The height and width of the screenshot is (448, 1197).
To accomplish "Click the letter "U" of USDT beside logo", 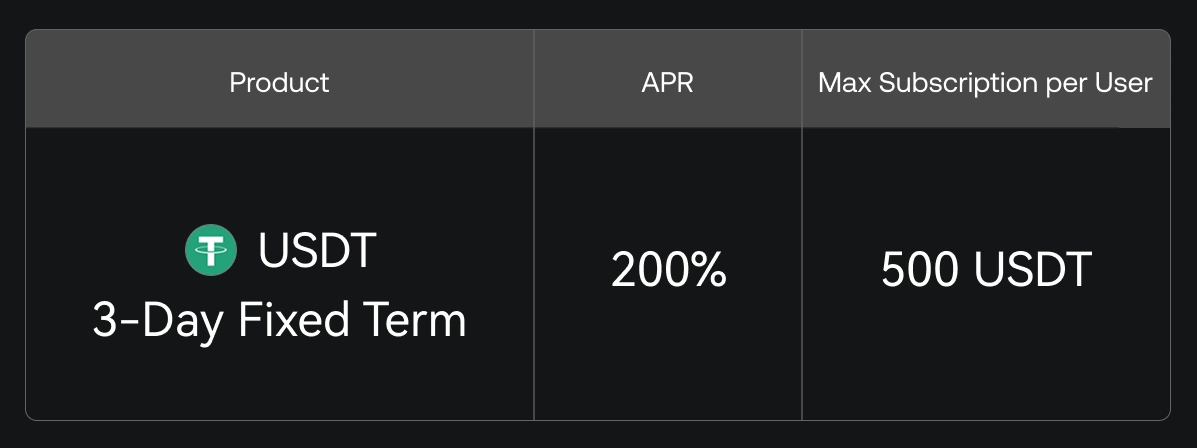I will pos(273,250).
